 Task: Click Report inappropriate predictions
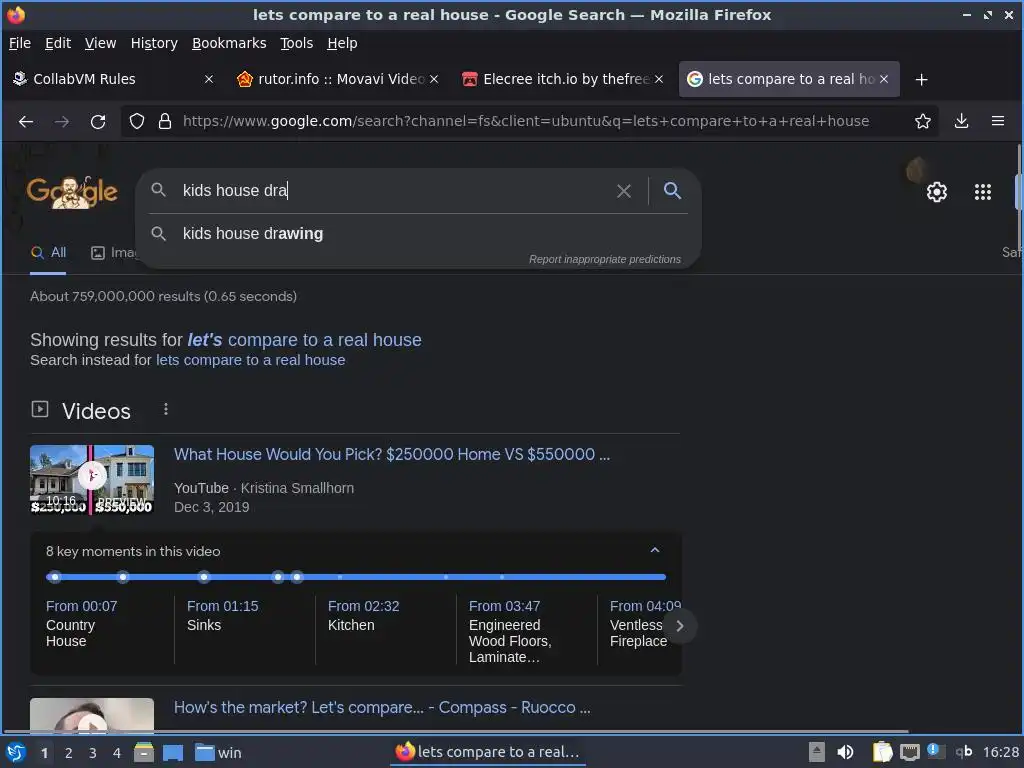pyautogui.click(x=605, y=259)
